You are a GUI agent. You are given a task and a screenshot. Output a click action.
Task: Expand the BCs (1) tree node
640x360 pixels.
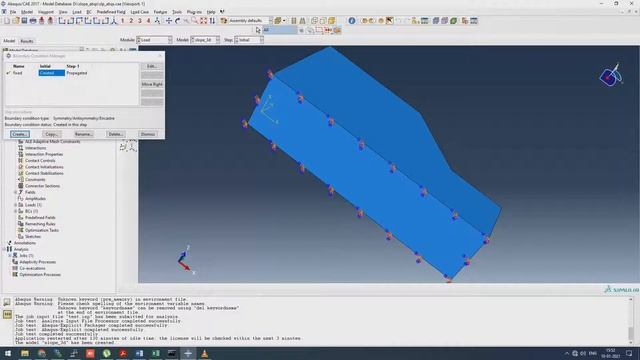16,211
